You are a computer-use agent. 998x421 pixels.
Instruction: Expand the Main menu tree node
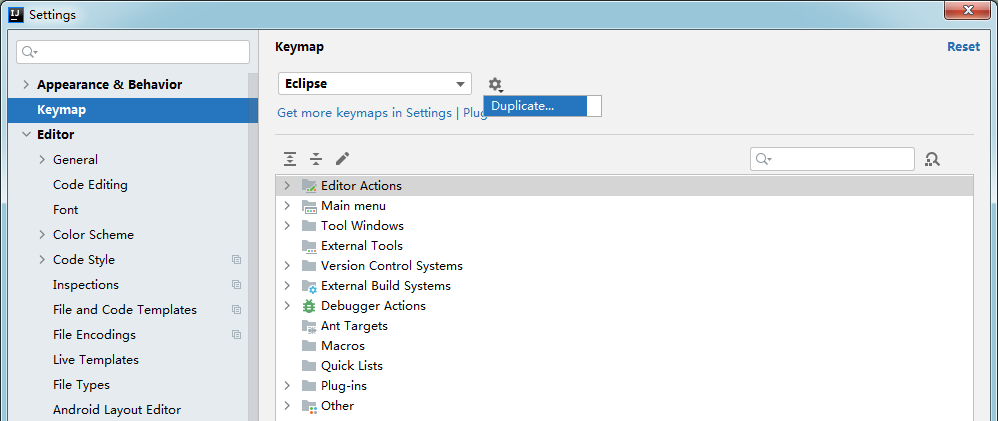287,206
